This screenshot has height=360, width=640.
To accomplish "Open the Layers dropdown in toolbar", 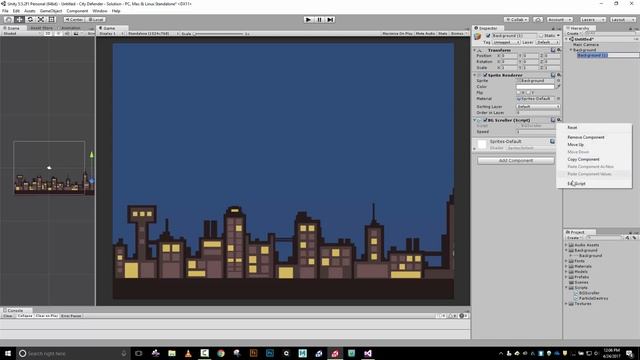I will coord(592,20).
